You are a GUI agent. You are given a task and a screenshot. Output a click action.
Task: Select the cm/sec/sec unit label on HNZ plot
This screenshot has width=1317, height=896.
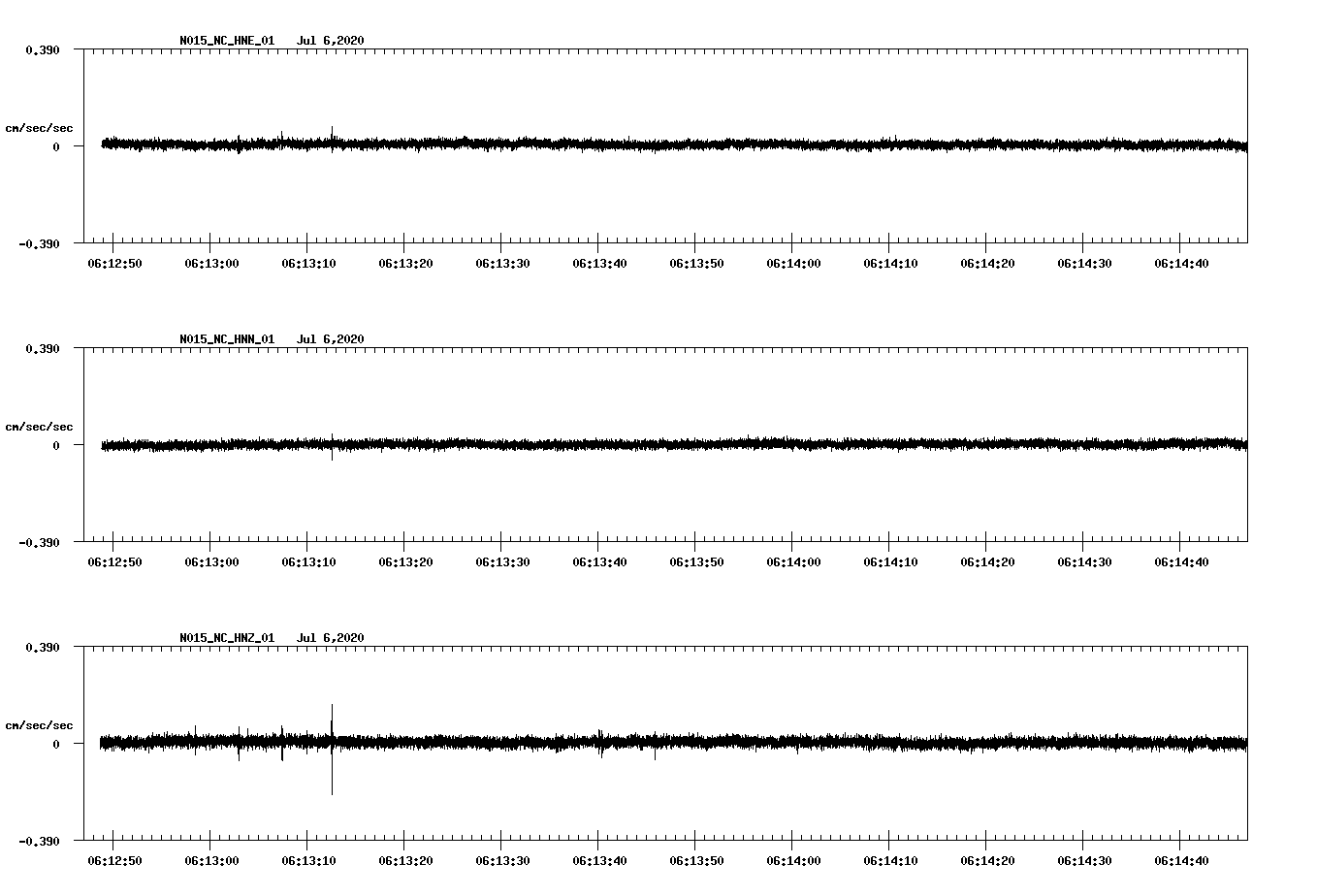point(39,726)
